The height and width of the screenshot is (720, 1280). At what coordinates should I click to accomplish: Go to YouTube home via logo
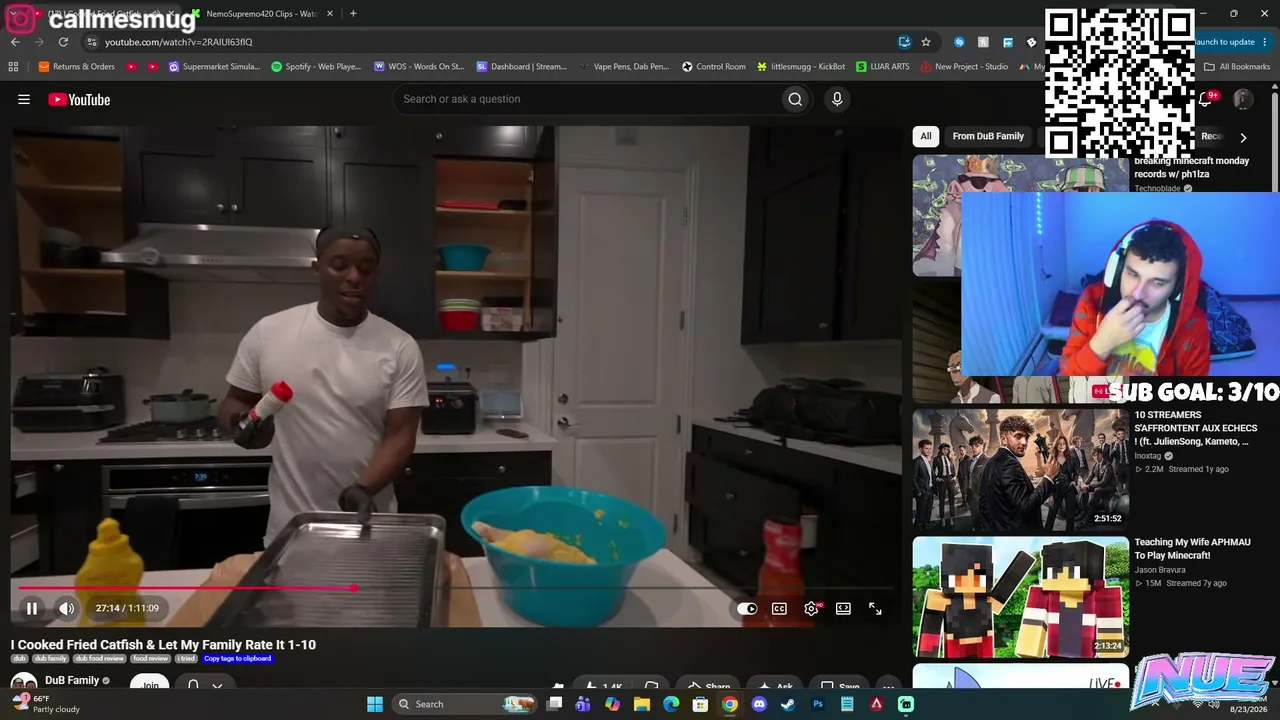[x=79, y=99]
